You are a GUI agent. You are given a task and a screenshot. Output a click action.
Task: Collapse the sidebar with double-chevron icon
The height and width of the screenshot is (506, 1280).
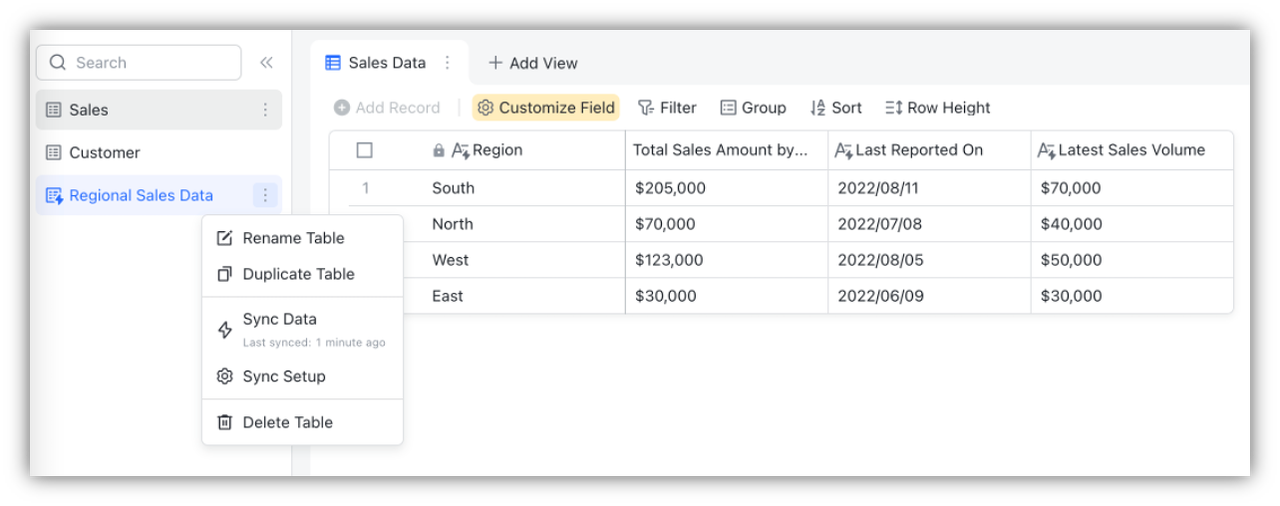tap(266, 63)
